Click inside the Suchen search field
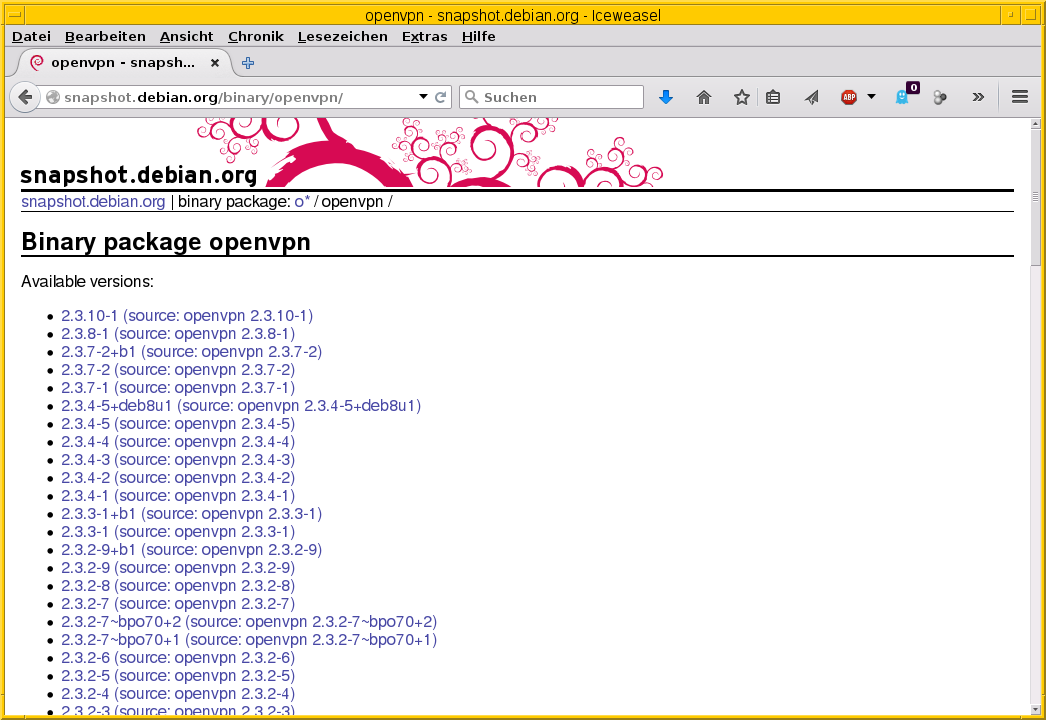1046x720 pixels. pos(550,97)
